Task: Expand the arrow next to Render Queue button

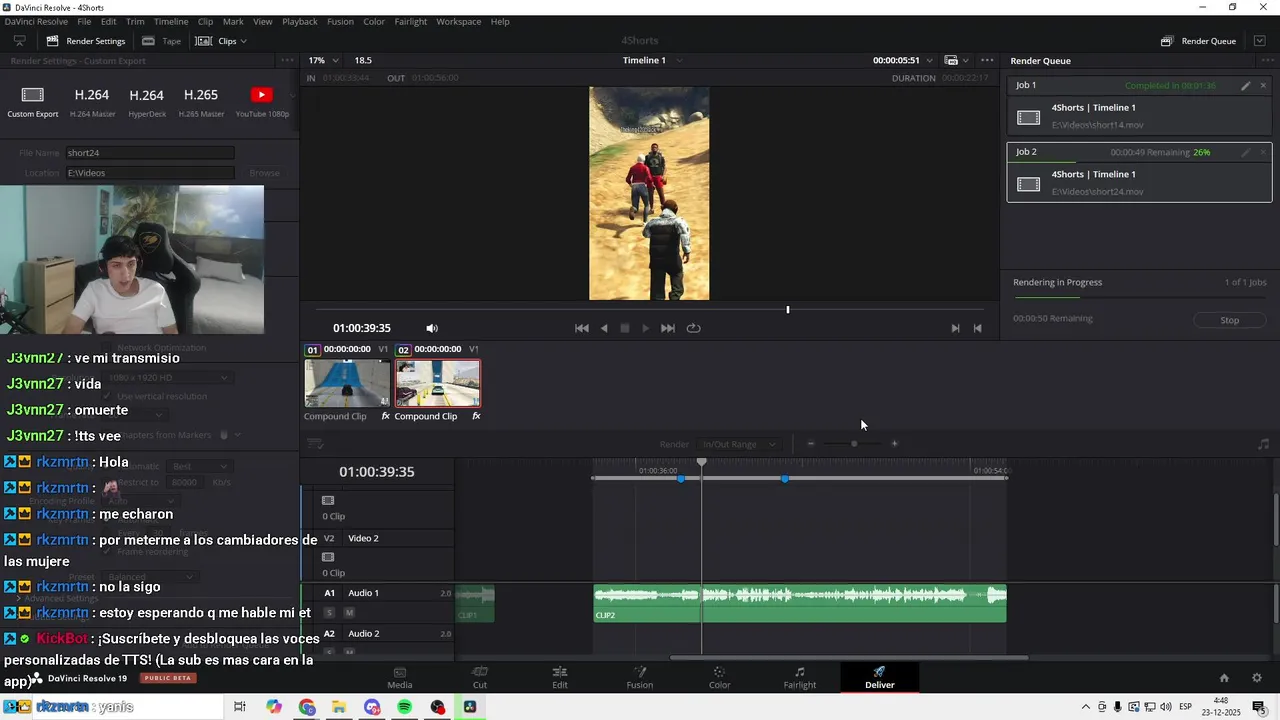Action: point(1259,41)
